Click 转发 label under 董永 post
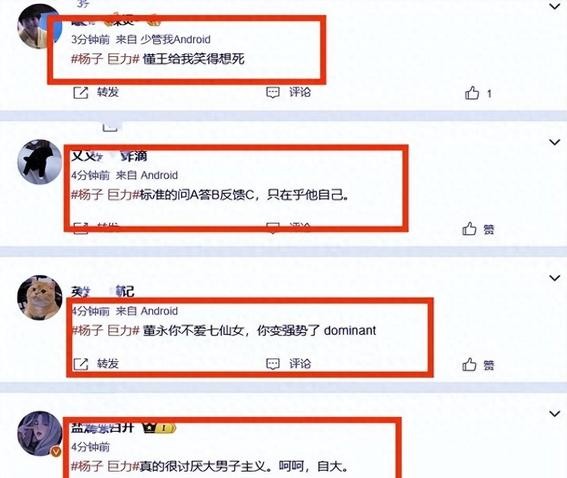This screenshot has height=478, width=567. [x=108, y=364]
